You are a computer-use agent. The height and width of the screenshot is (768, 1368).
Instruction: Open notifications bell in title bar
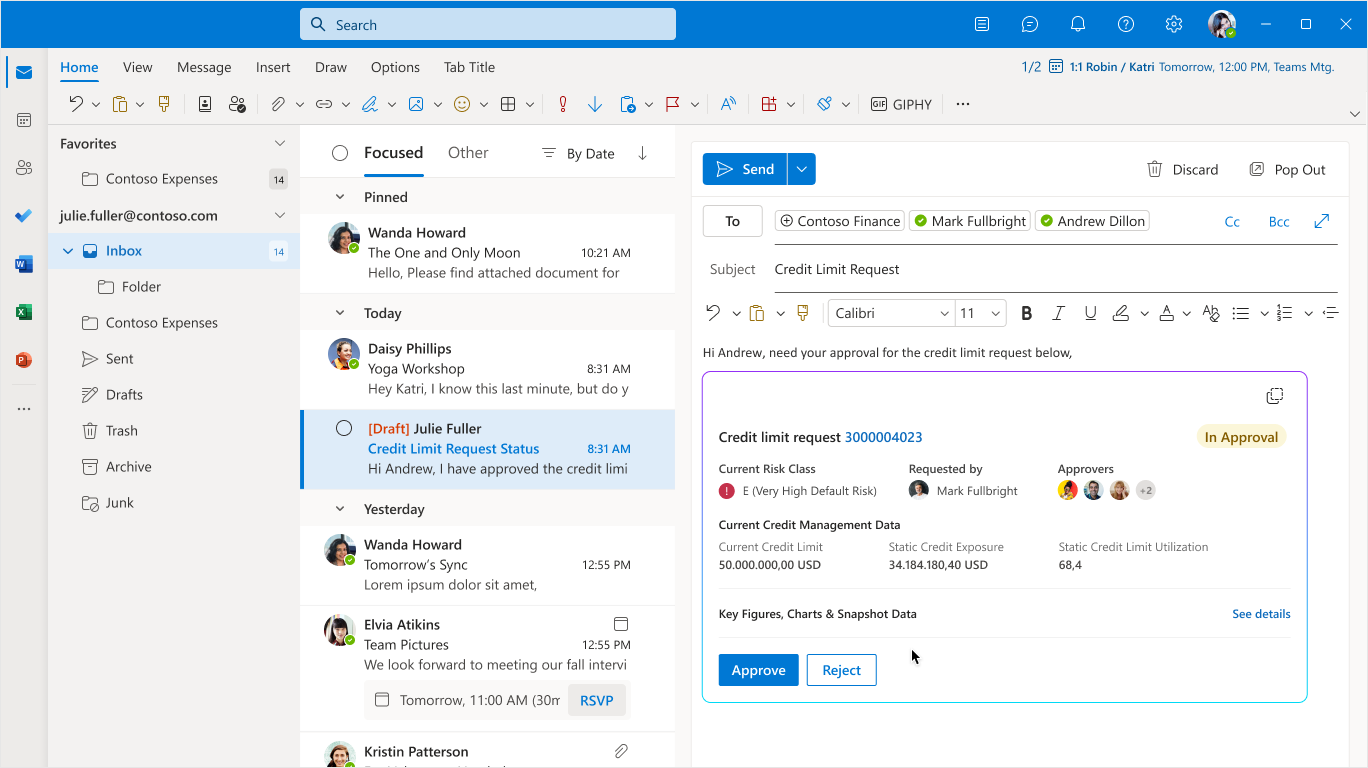[x=1078, y=25]
